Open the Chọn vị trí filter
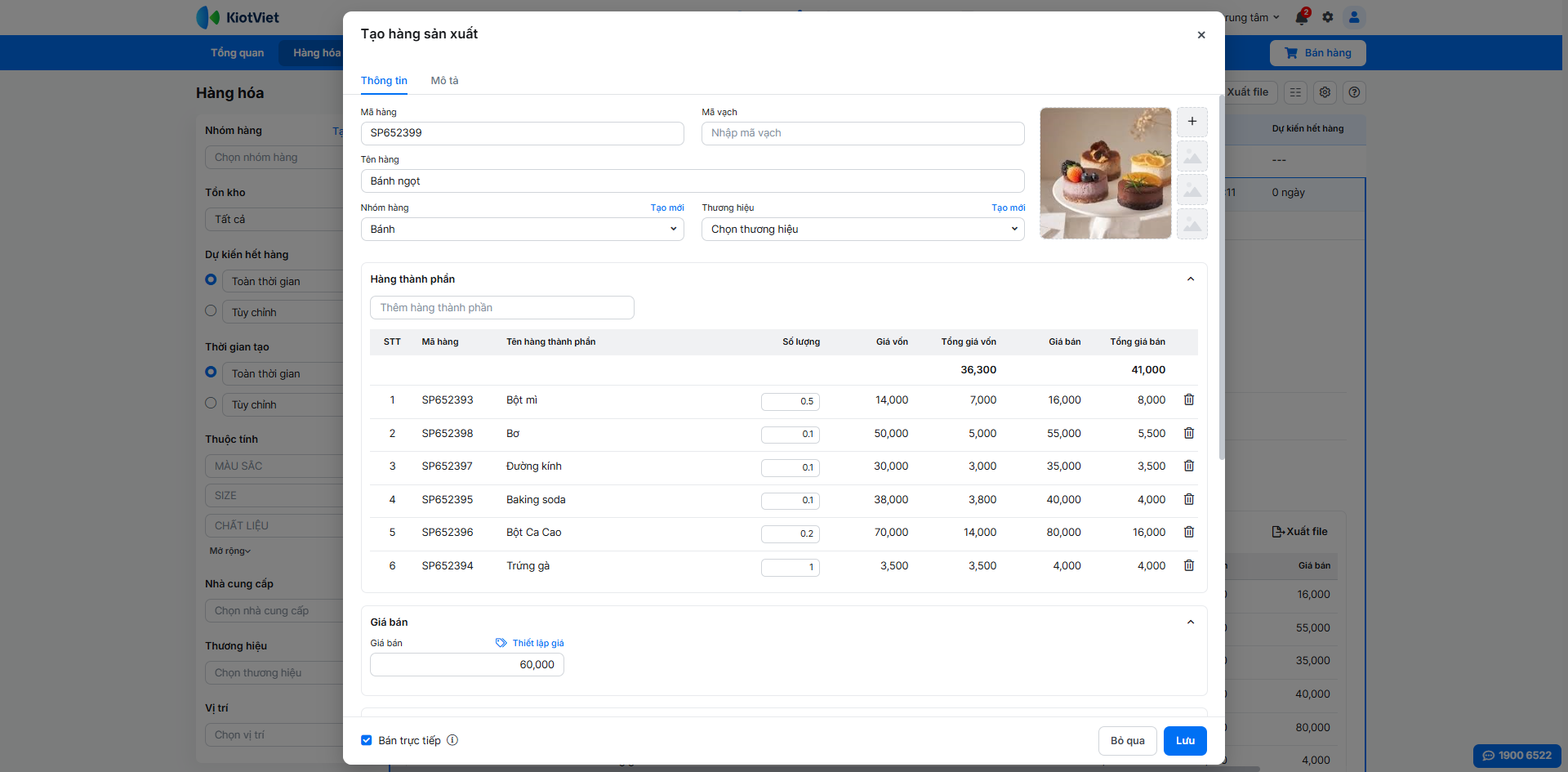 point(274,735)
